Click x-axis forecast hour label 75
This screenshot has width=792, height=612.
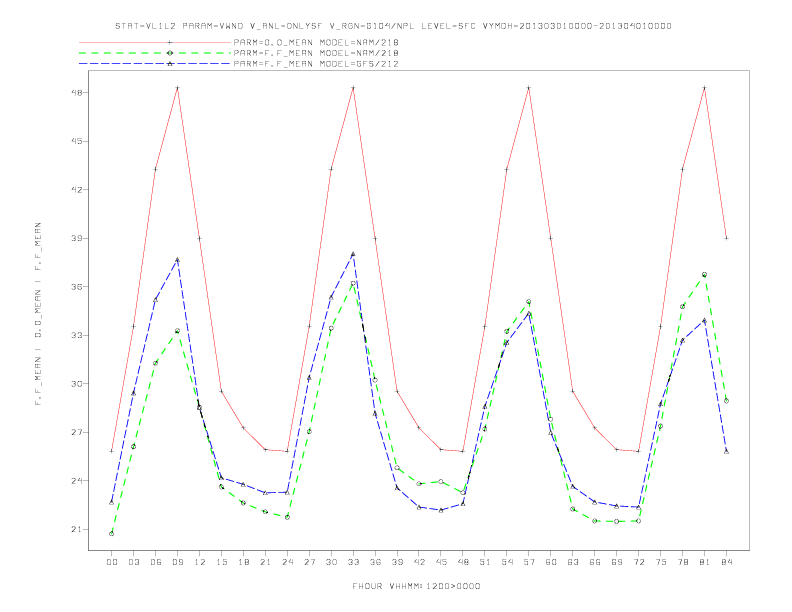(x=661, y=562)
